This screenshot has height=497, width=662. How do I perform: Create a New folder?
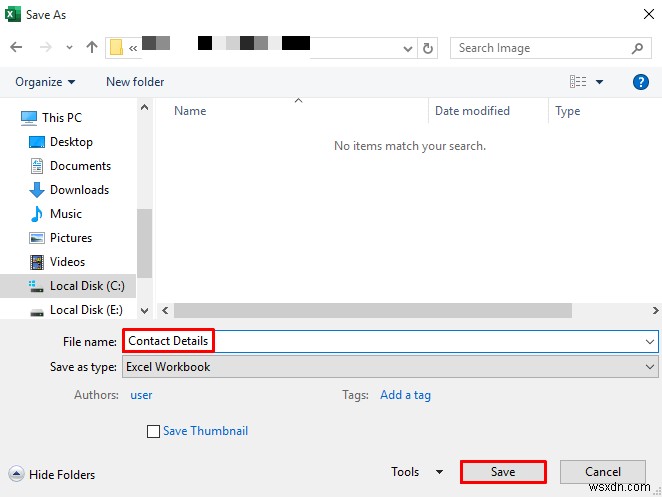pos(135,82)
